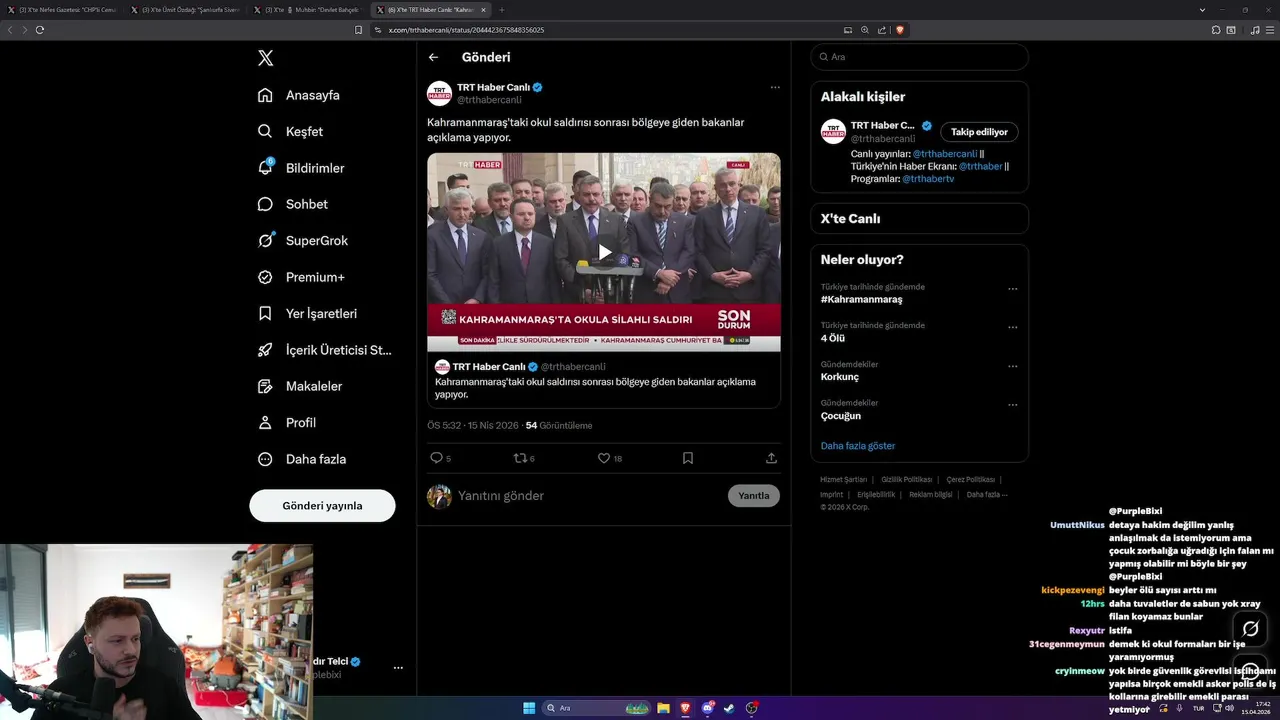The height and width of the screenshot is (720, 1280).
Task: Click the Gönderi yayınla button
Action: 322,505
